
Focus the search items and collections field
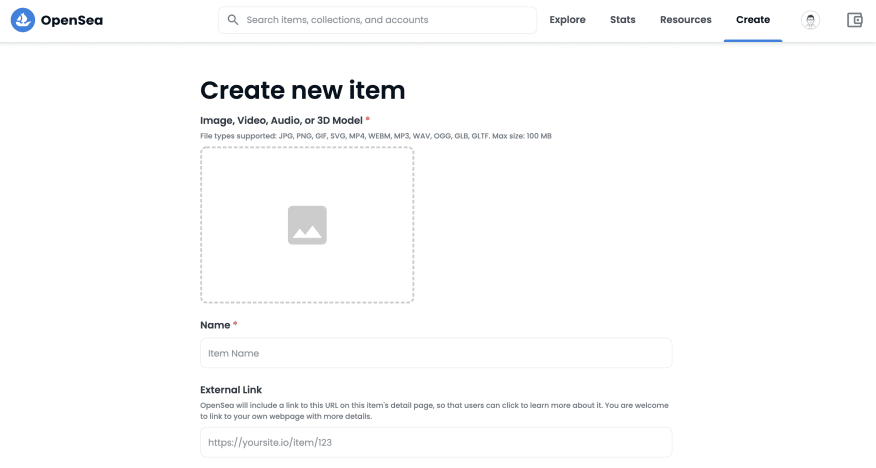[378, 20]
